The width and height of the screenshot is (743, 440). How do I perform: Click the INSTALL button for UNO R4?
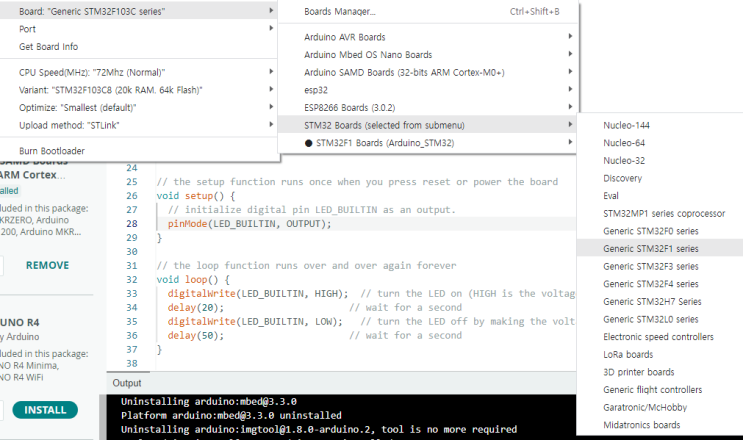(x=45, y=410)
